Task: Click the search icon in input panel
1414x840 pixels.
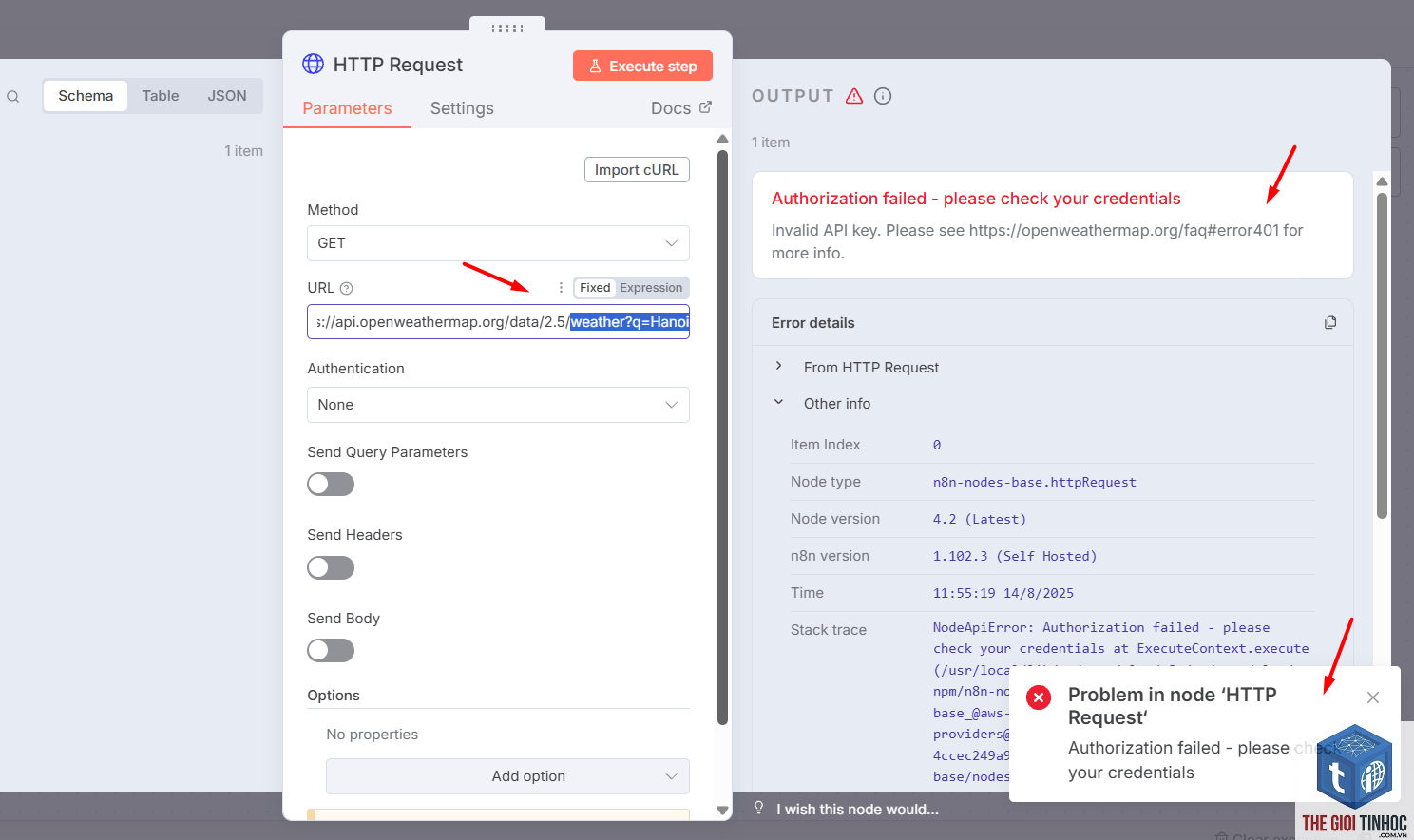Action: point(13,96)
